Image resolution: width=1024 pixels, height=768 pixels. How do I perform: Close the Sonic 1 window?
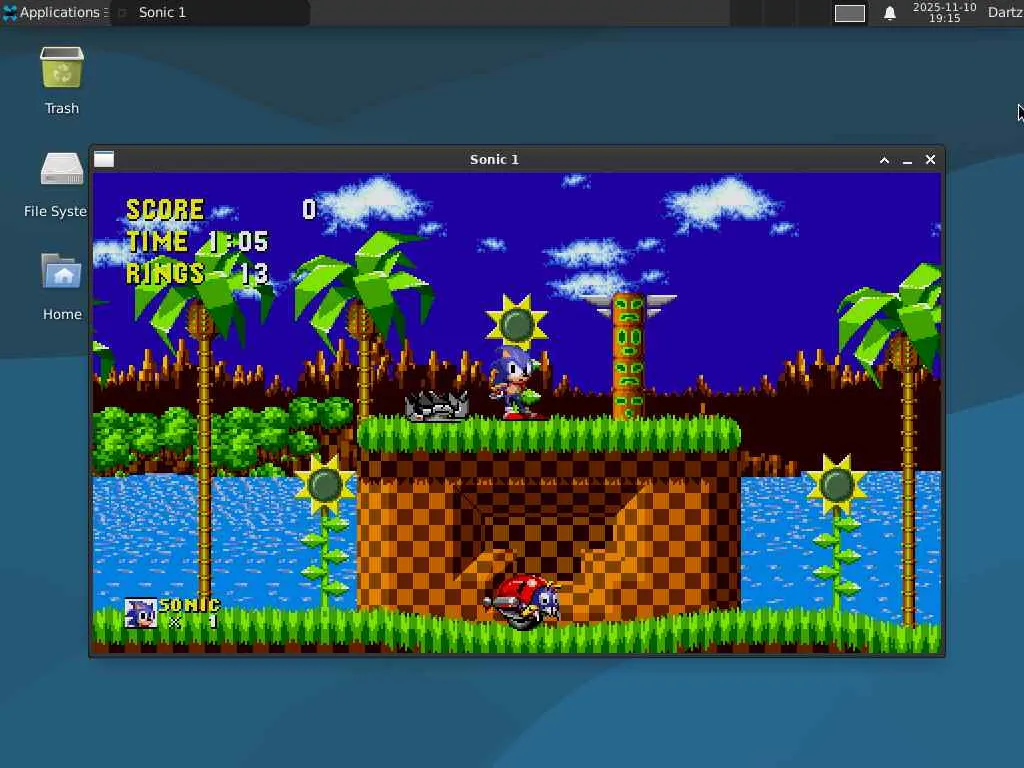pos(931,159)
